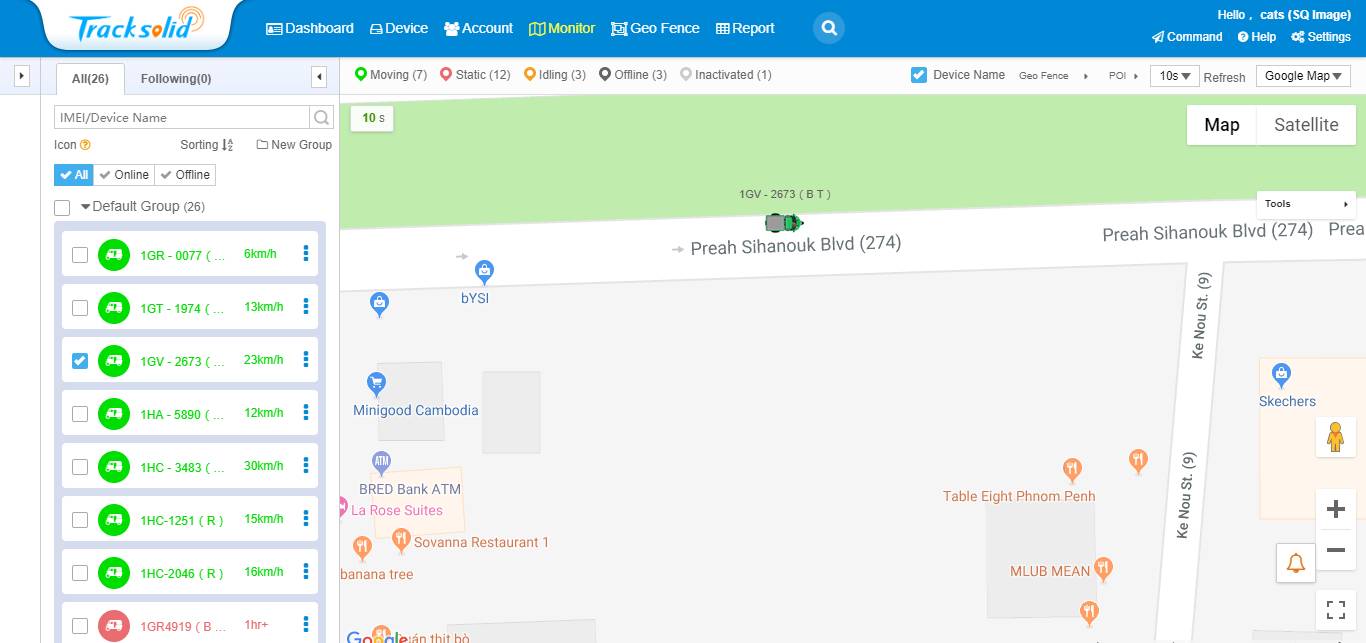Open menu dots for 1HC-1251 ( R )
The image size is (1366, 643).
pos(306,519)
